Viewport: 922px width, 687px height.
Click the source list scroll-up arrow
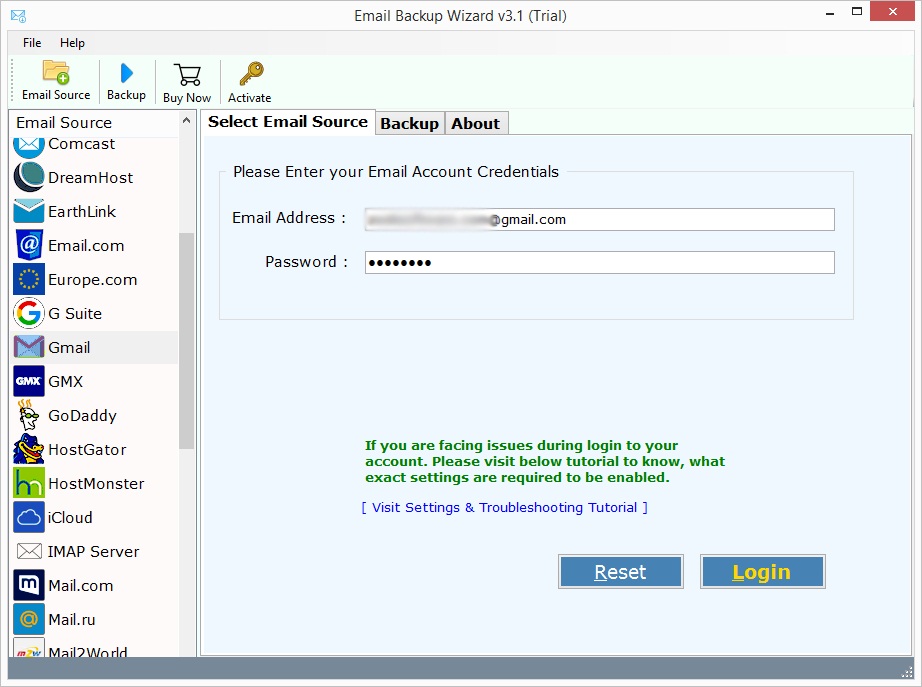(186, 121)
